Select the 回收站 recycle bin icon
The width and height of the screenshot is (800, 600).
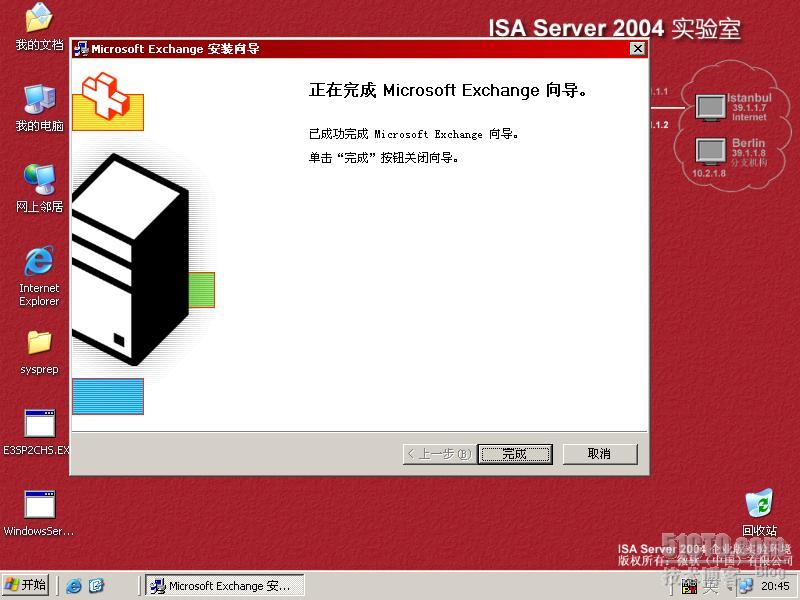tap(759, 512)
